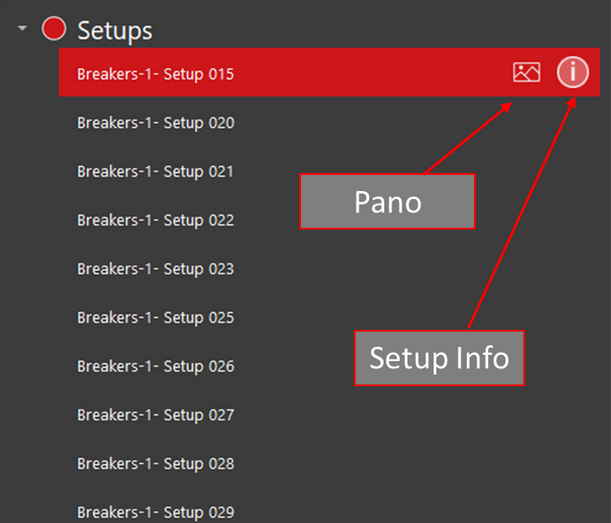Select Breakers-1- Setup 027
Image resolution: width=611 pixels, height=523 pixels.
pos(155,415)
